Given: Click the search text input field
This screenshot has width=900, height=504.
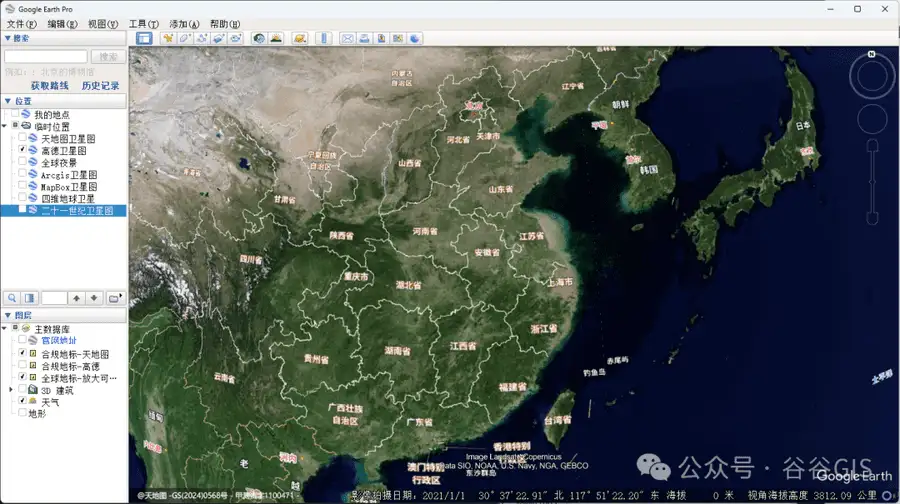Looking at the screenshot, I should coord(45,56).
